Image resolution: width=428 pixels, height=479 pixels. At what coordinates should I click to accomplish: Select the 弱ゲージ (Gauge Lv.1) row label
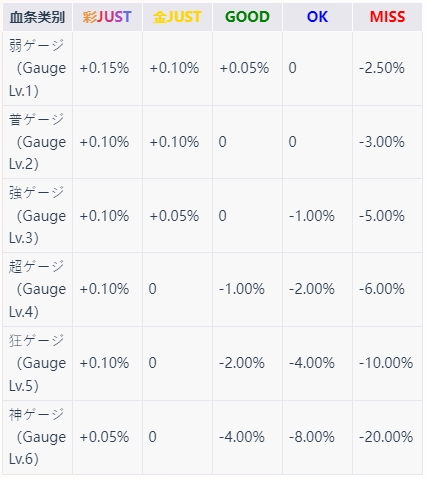[x=37, y=68]
